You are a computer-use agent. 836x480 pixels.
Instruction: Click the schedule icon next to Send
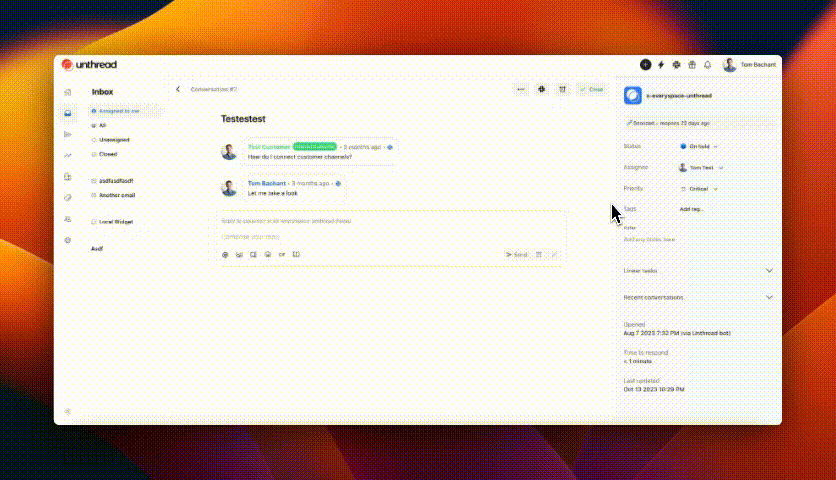pos(539,255)
